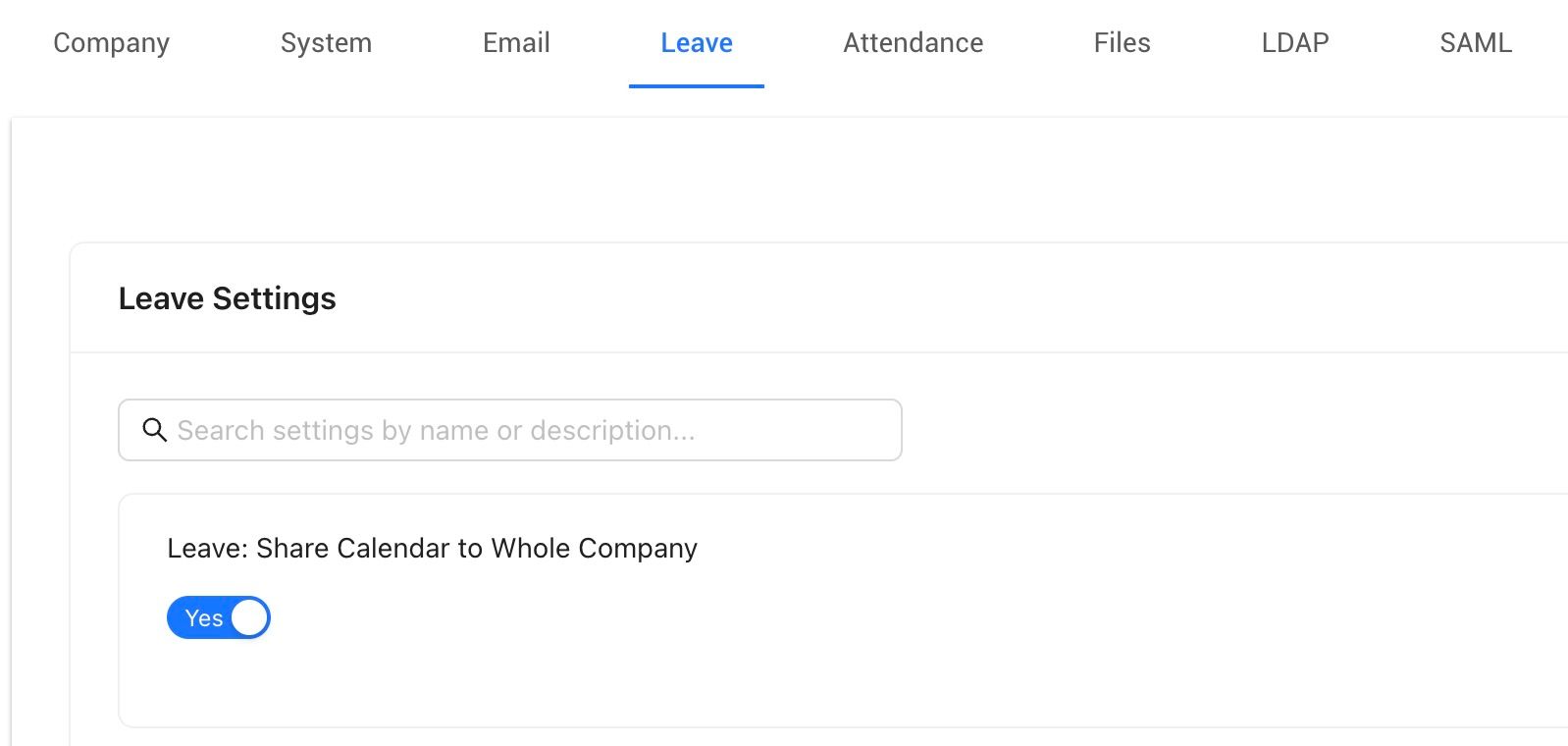Switch to the System tab
Viewport: 1568px width, 746px height.
point(326,43)
